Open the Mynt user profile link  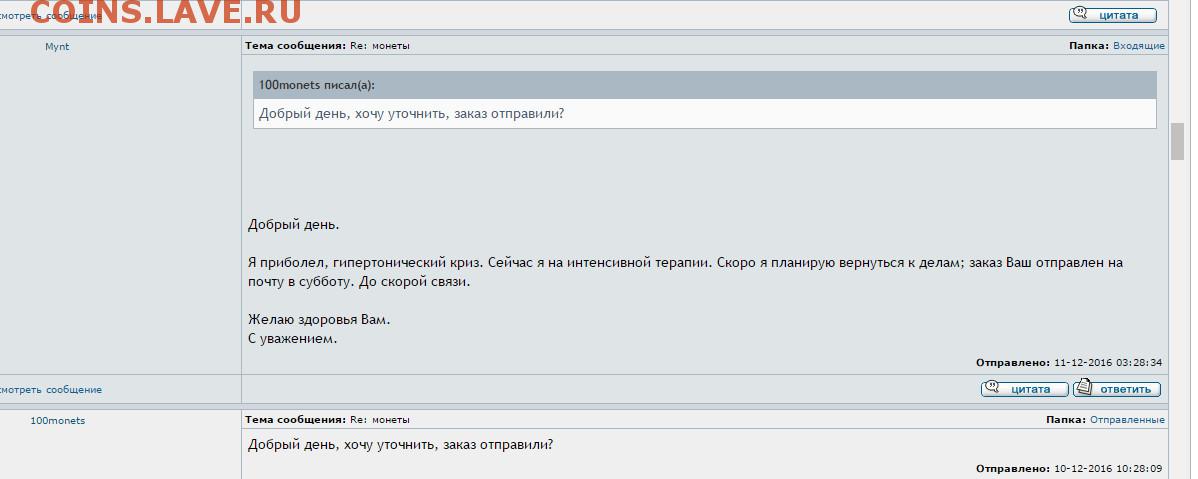57,47
